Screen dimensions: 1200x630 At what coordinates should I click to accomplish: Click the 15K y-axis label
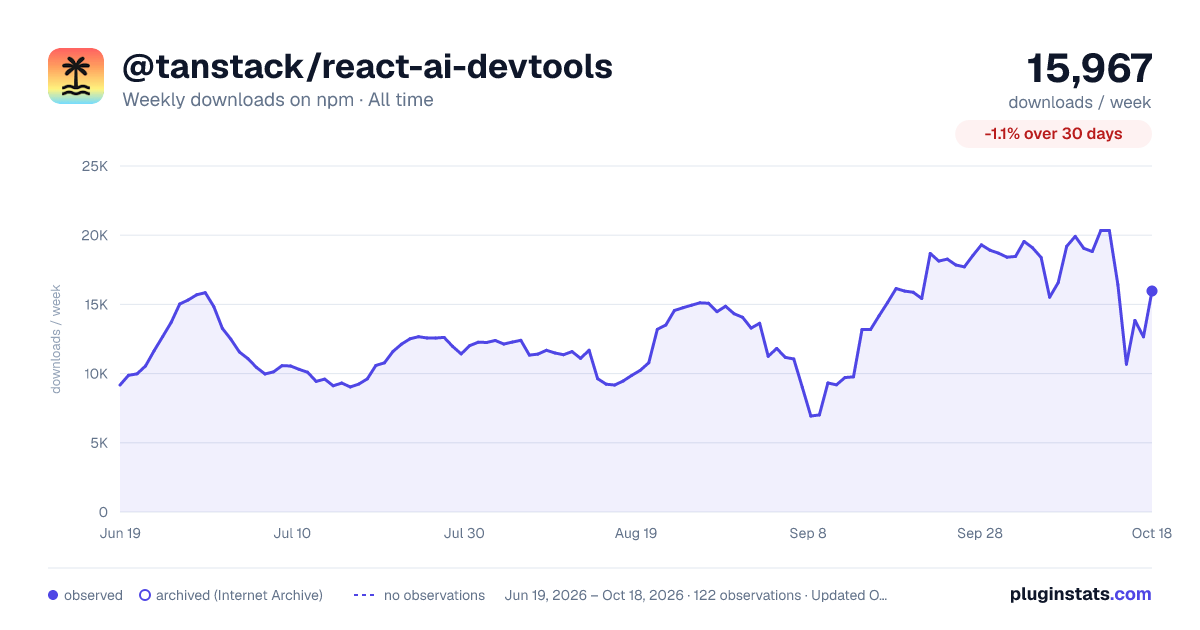click(94, 304)
